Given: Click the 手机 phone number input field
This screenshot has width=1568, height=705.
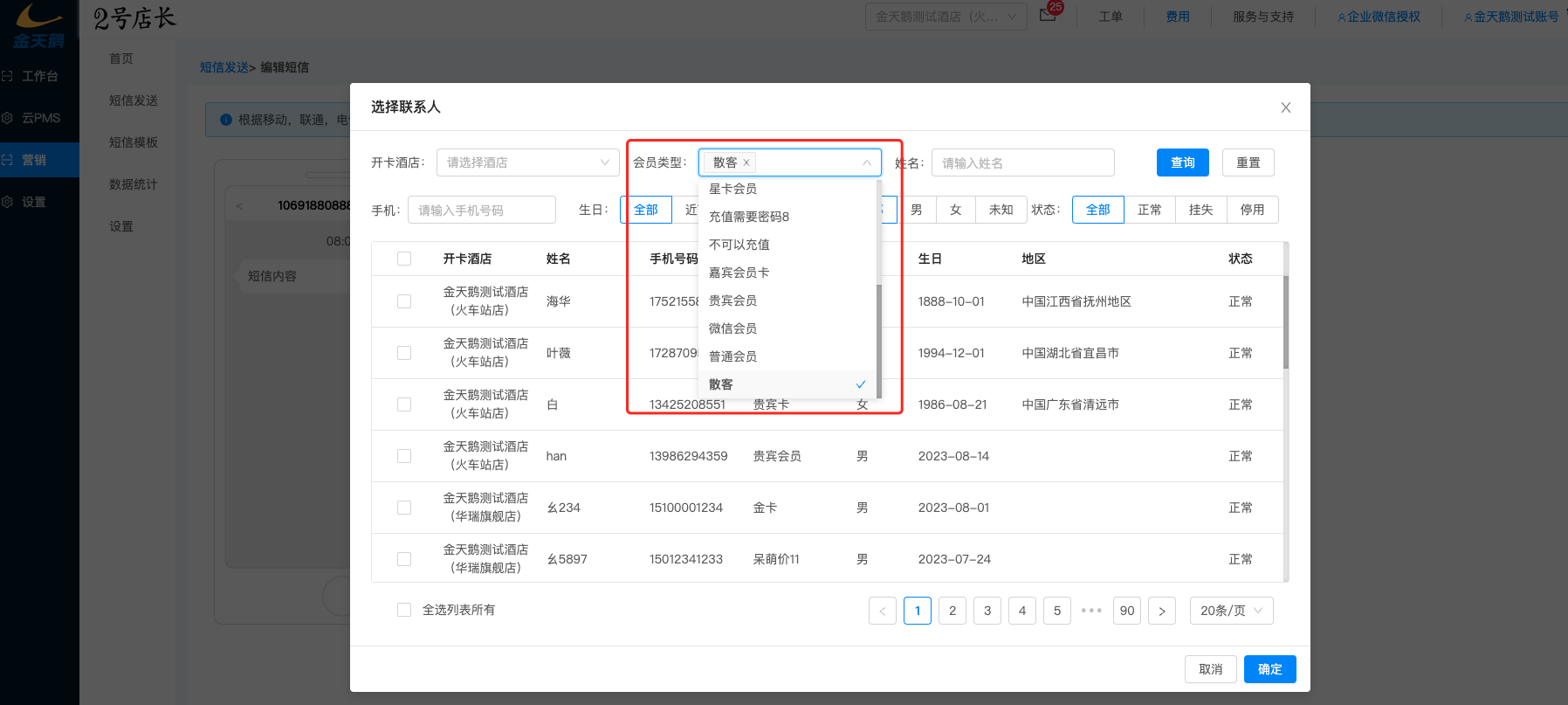Looking at the screenshot, I should click(482, 210).
